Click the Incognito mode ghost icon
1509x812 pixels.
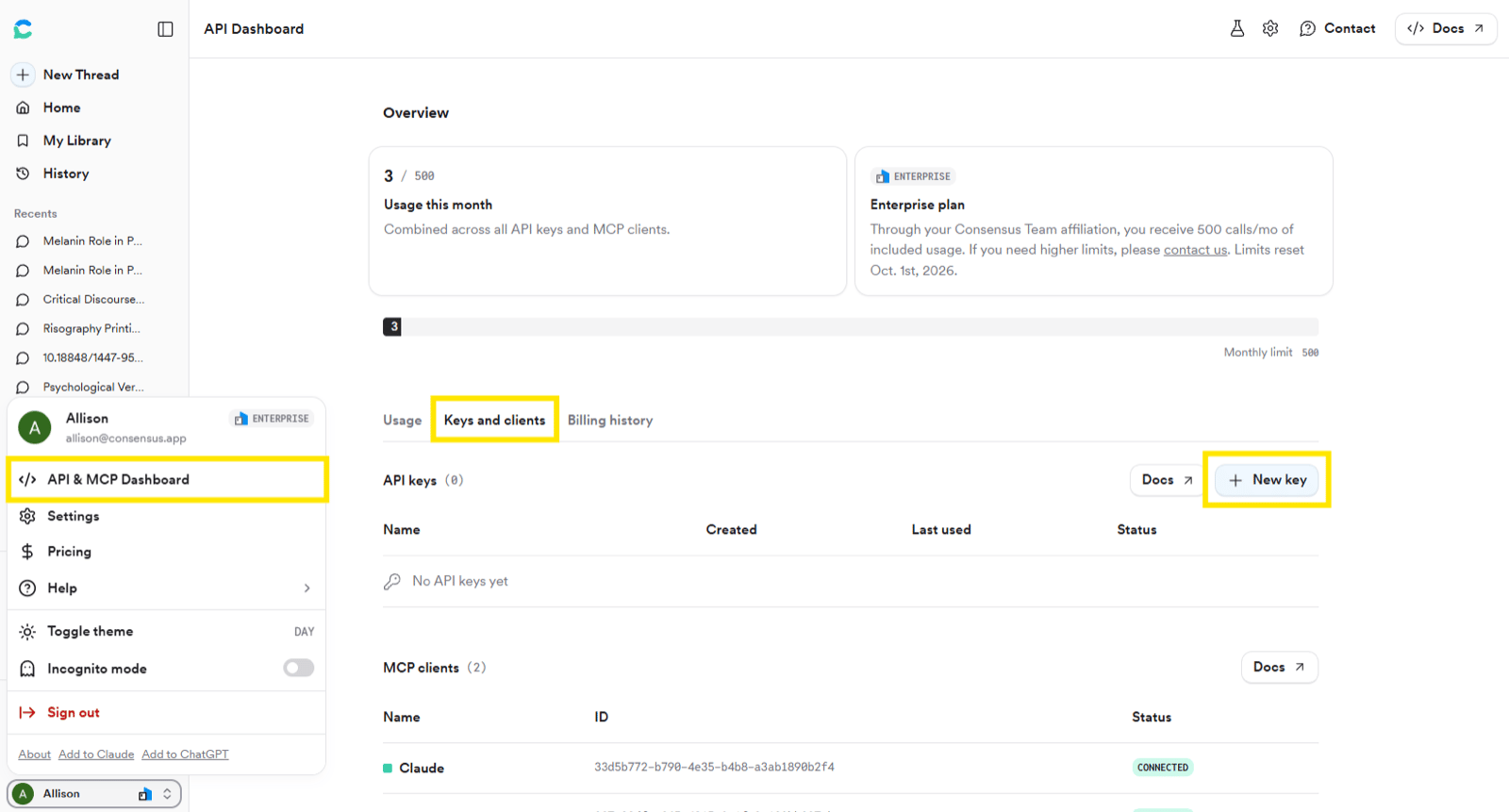(x=27, y=669)
